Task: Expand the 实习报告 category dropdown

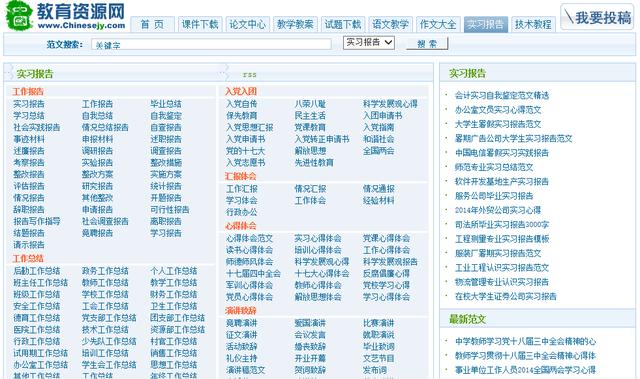Action: click(x=369, y=42)
